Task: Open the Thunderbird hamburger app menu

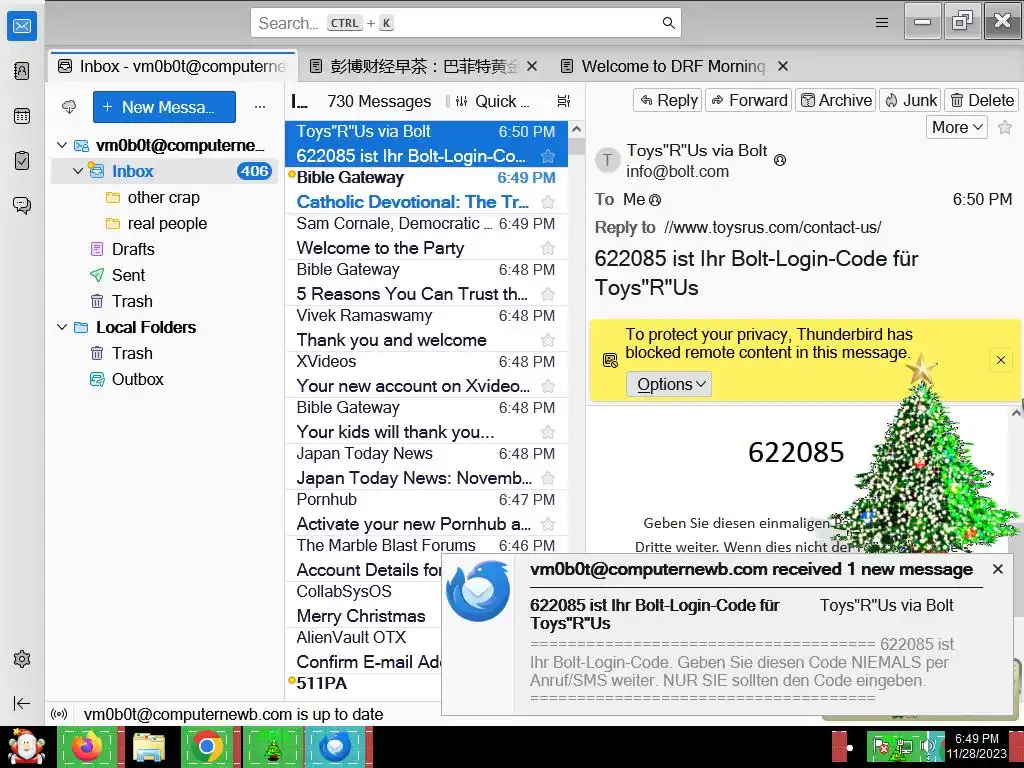Action: tap(882, 23)
